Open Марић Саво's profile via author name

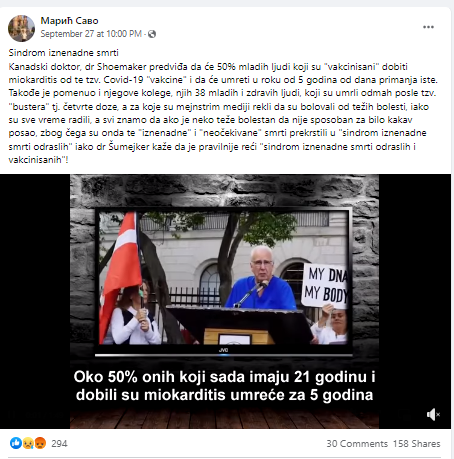[x=69, y=21]
